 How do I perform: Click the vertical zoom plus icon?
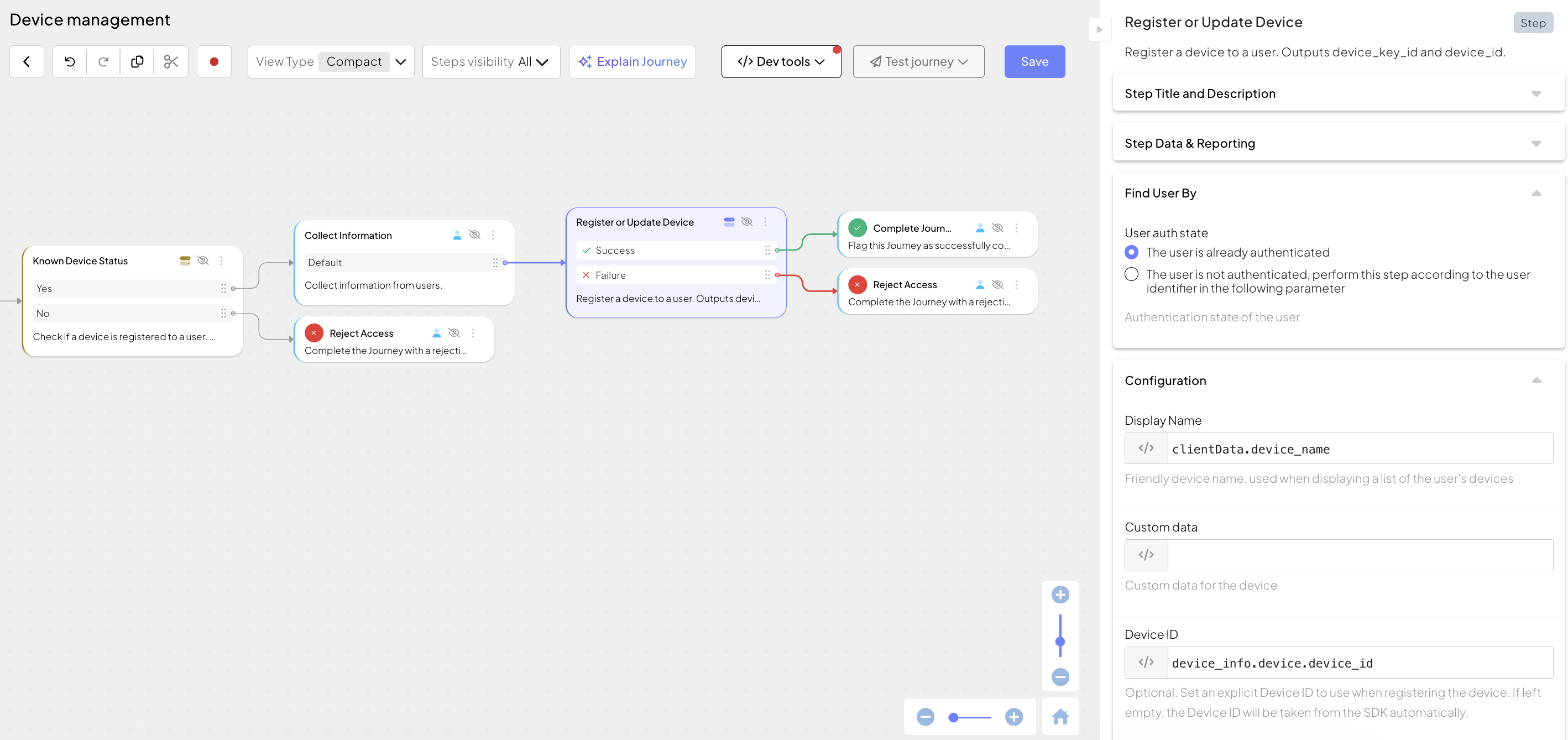click(x=1060, y=595)
